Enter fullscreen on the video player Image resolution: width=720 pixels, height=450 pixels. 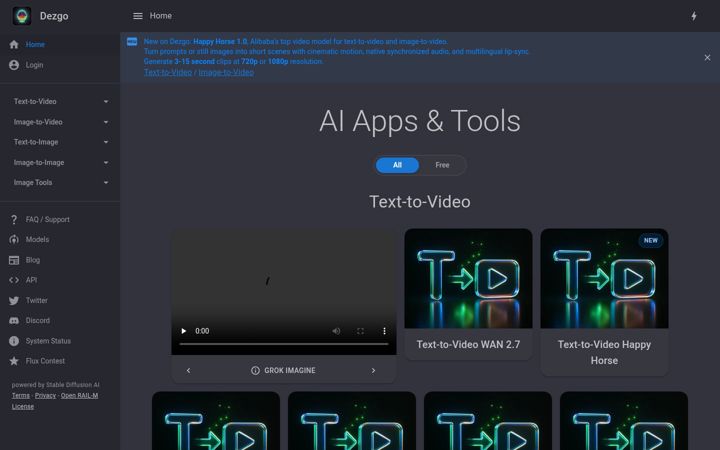[x=360, y=331]
